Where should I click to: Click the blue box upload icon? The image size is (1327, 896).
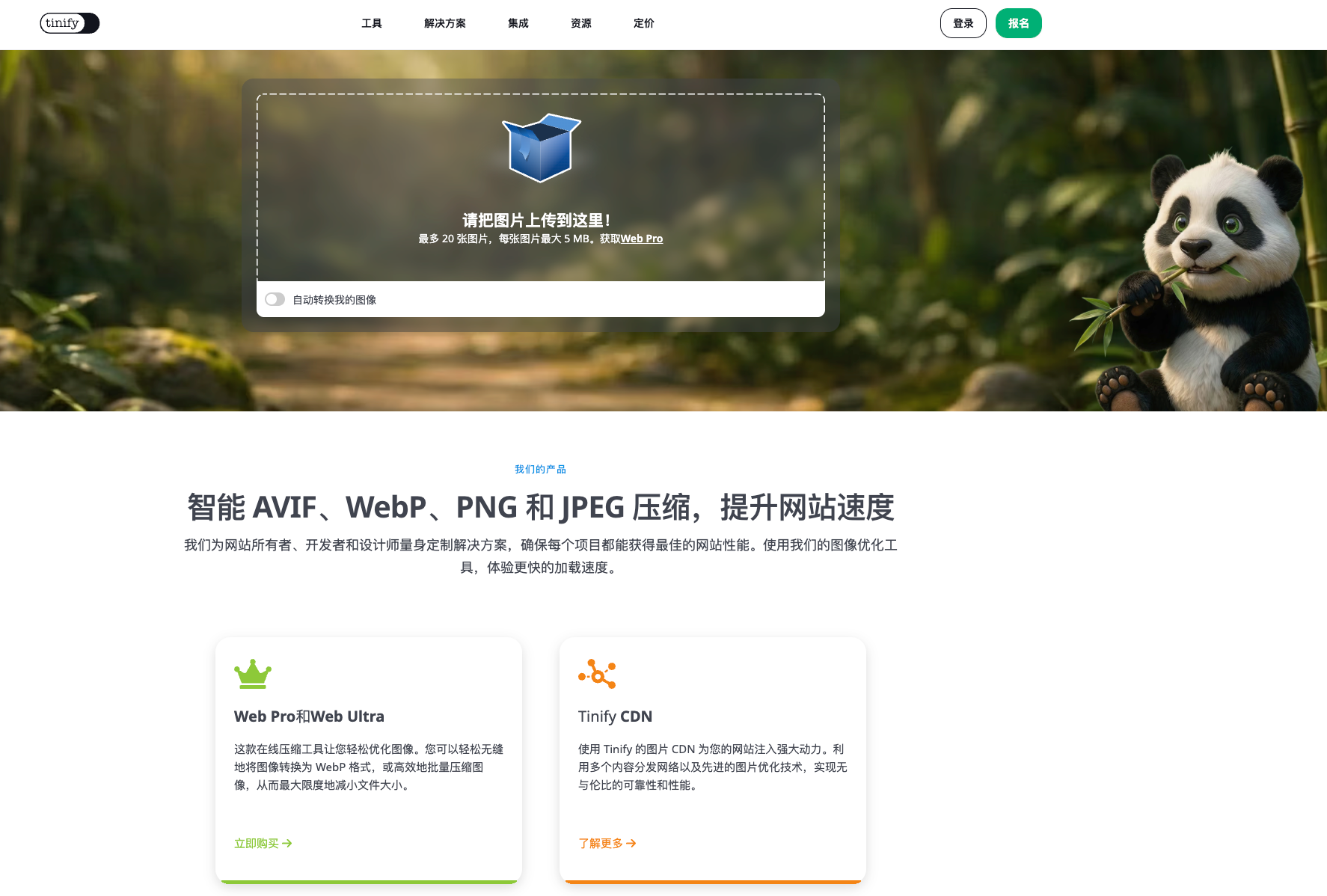point(542,148)
